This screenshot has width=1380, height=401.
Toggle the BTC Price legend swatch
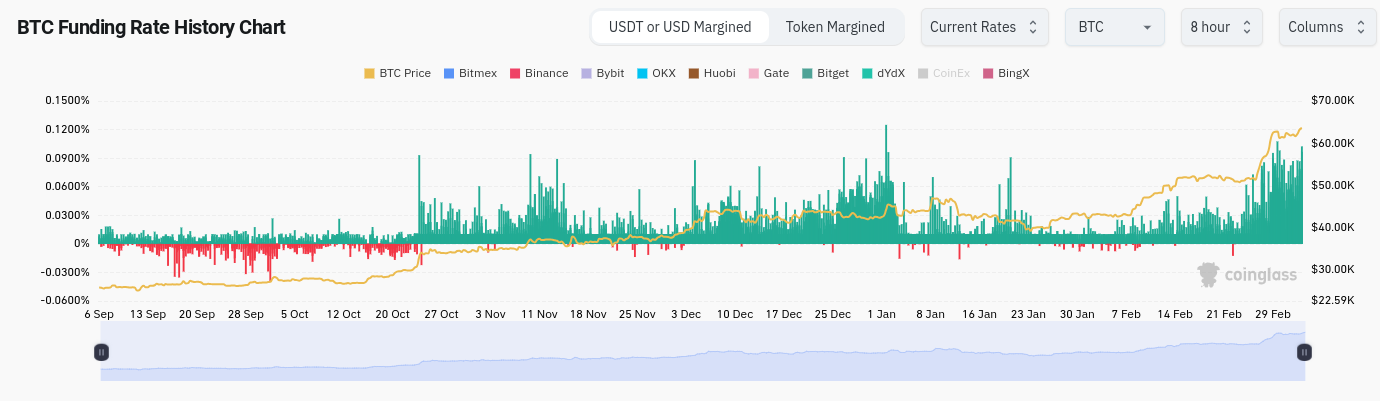coord(370,73)
